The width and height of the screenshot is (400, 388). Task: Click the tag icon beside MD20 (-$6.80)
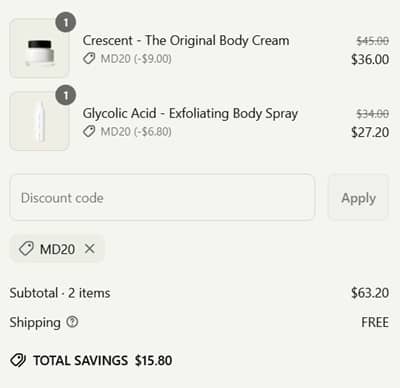point(89,131)
